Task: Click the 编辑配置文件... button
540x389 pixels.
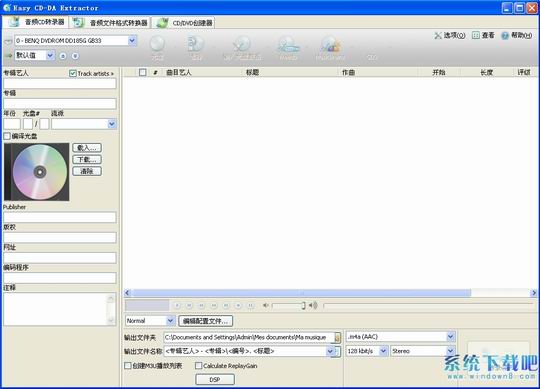Action: pyautogui.click(x=206, y=321)
